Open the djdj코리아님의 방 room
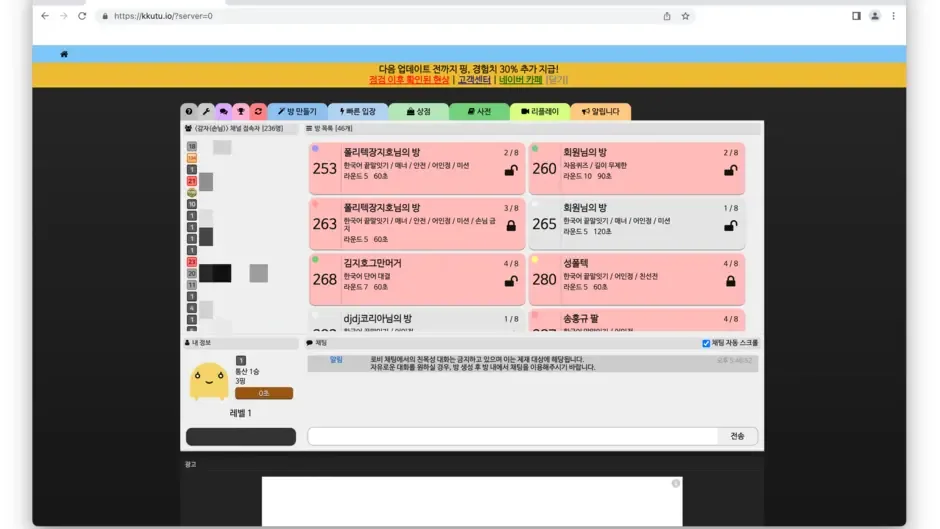 click(417, 321)
